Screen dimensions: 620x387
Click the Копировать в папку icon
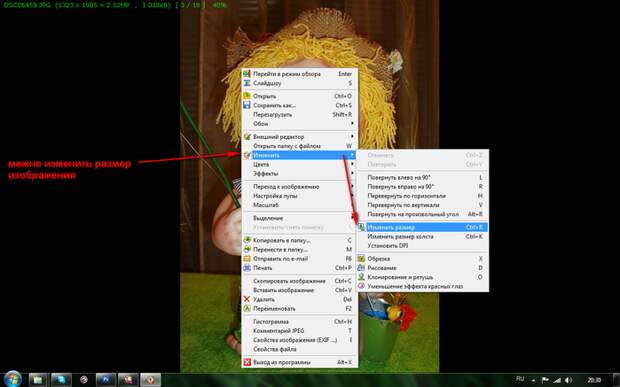coord(247,240)
